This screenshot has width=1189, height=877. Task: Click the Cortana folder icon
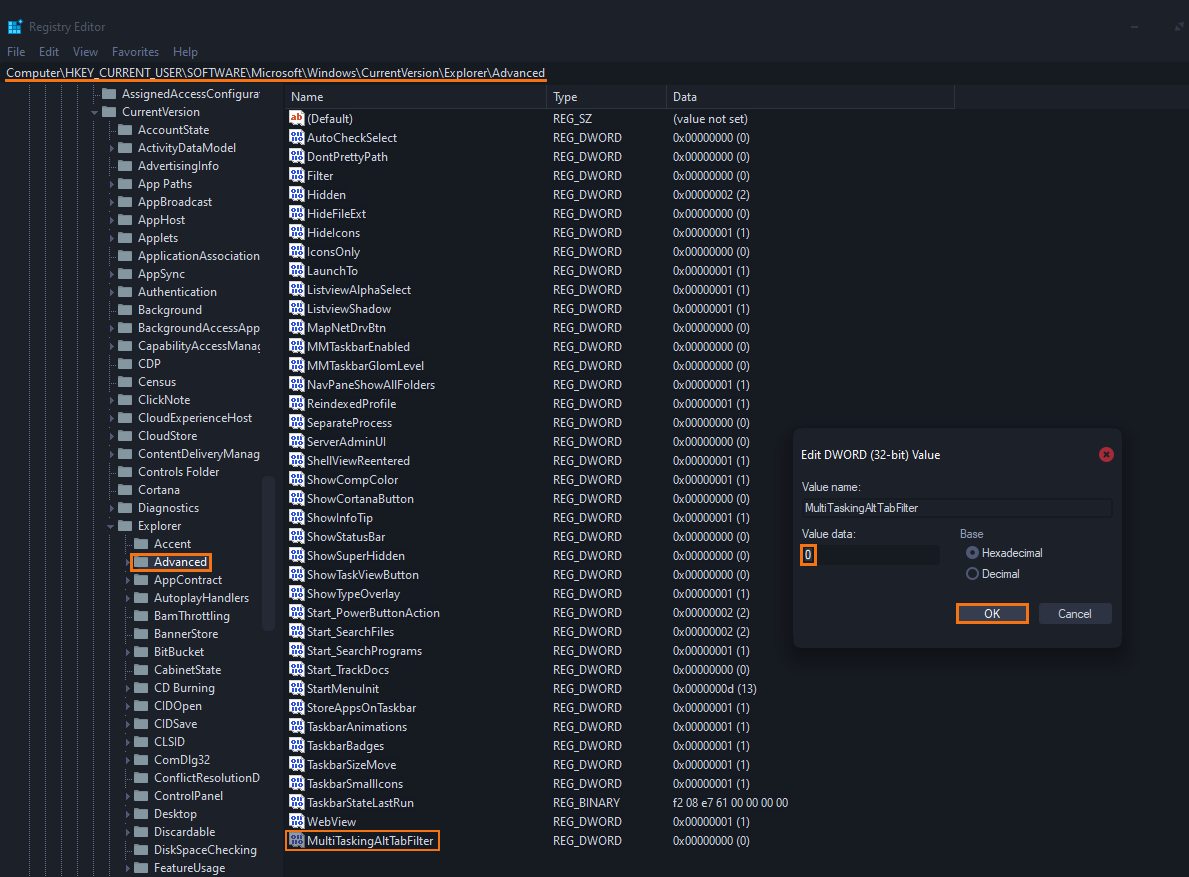point(125,490)
